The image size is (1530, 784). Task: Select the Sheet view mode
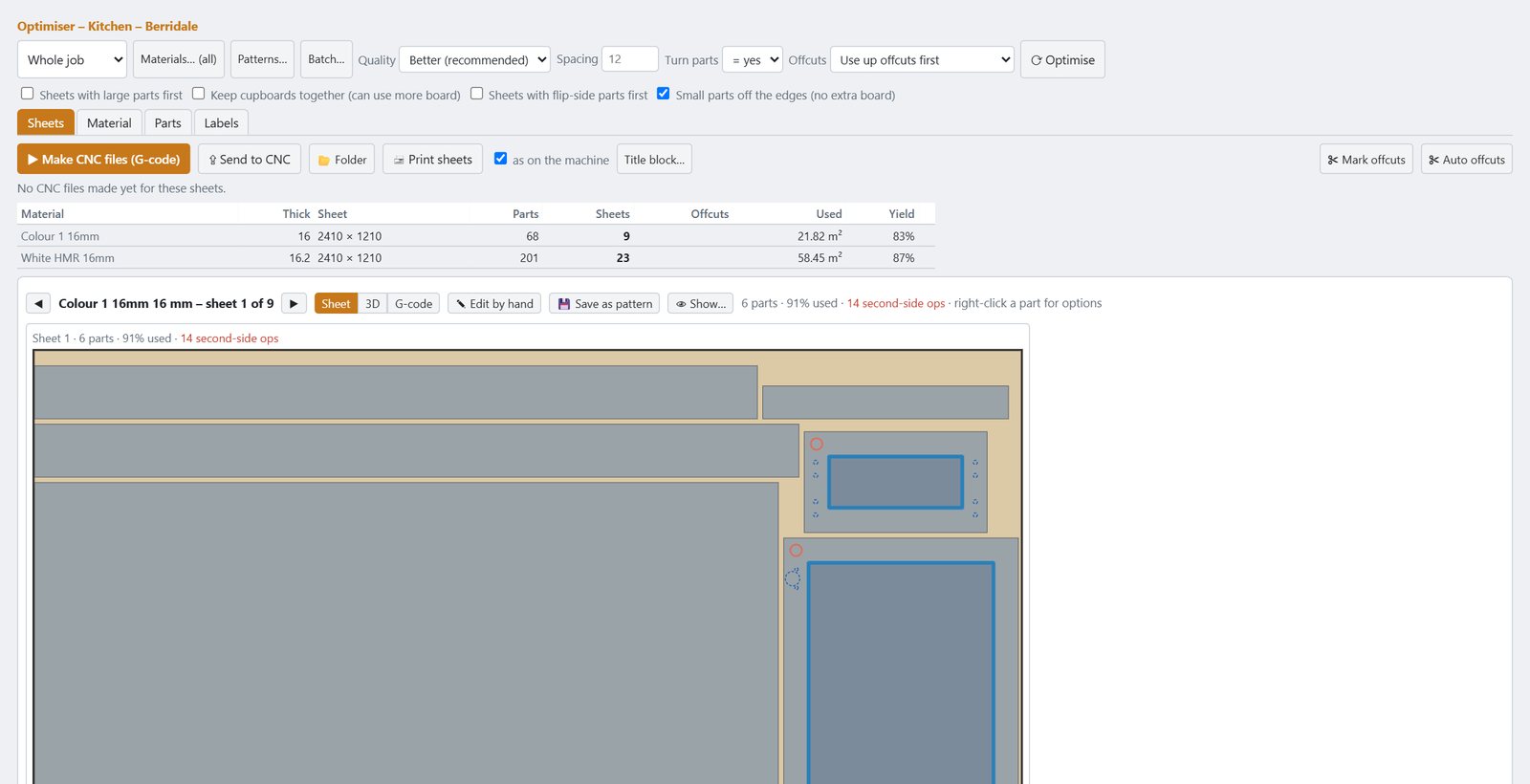(x=336, y=303)
